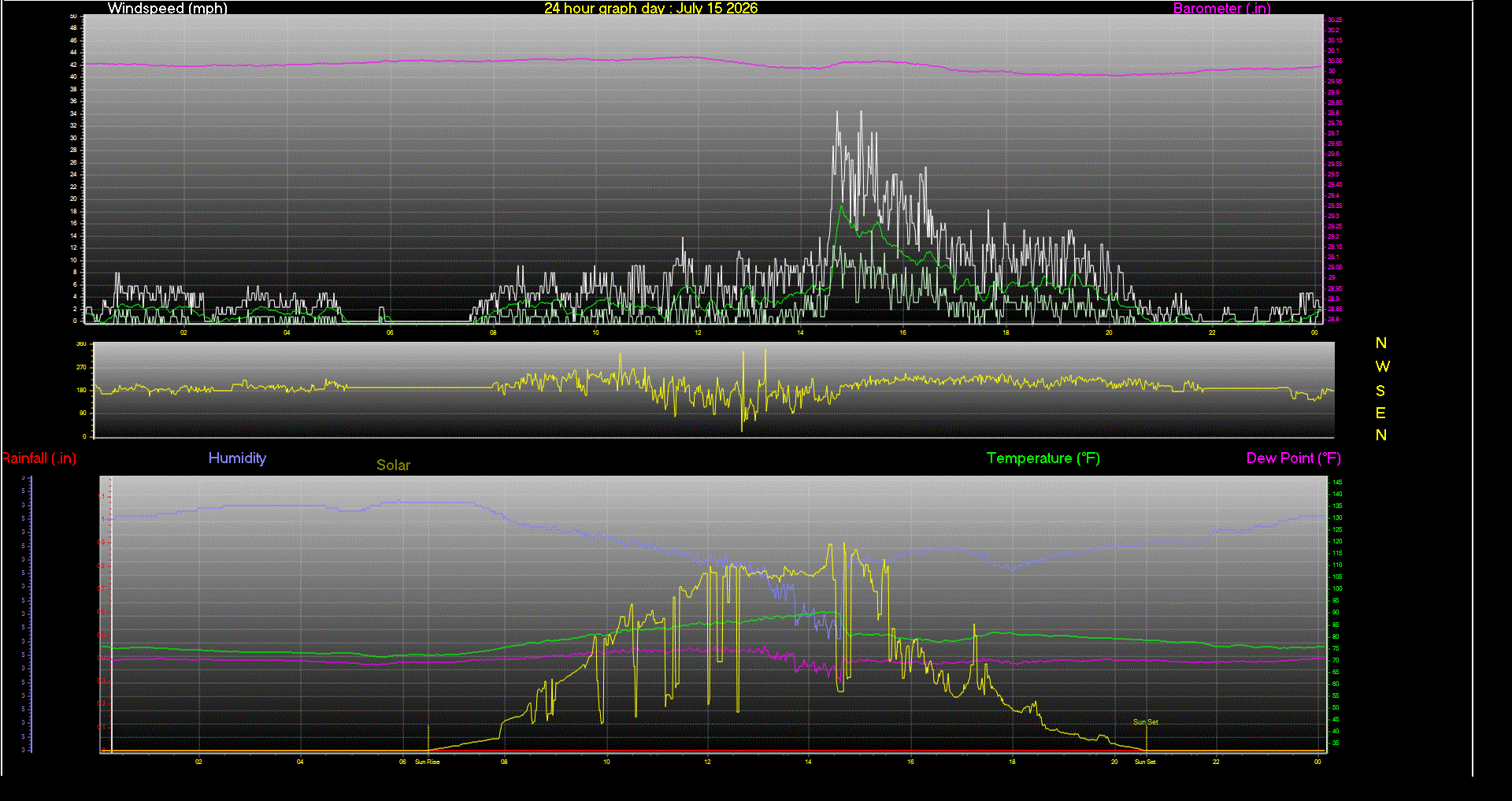
Task: Click the "Temperature (°F)" legend label
Action: pos(1043,458)
